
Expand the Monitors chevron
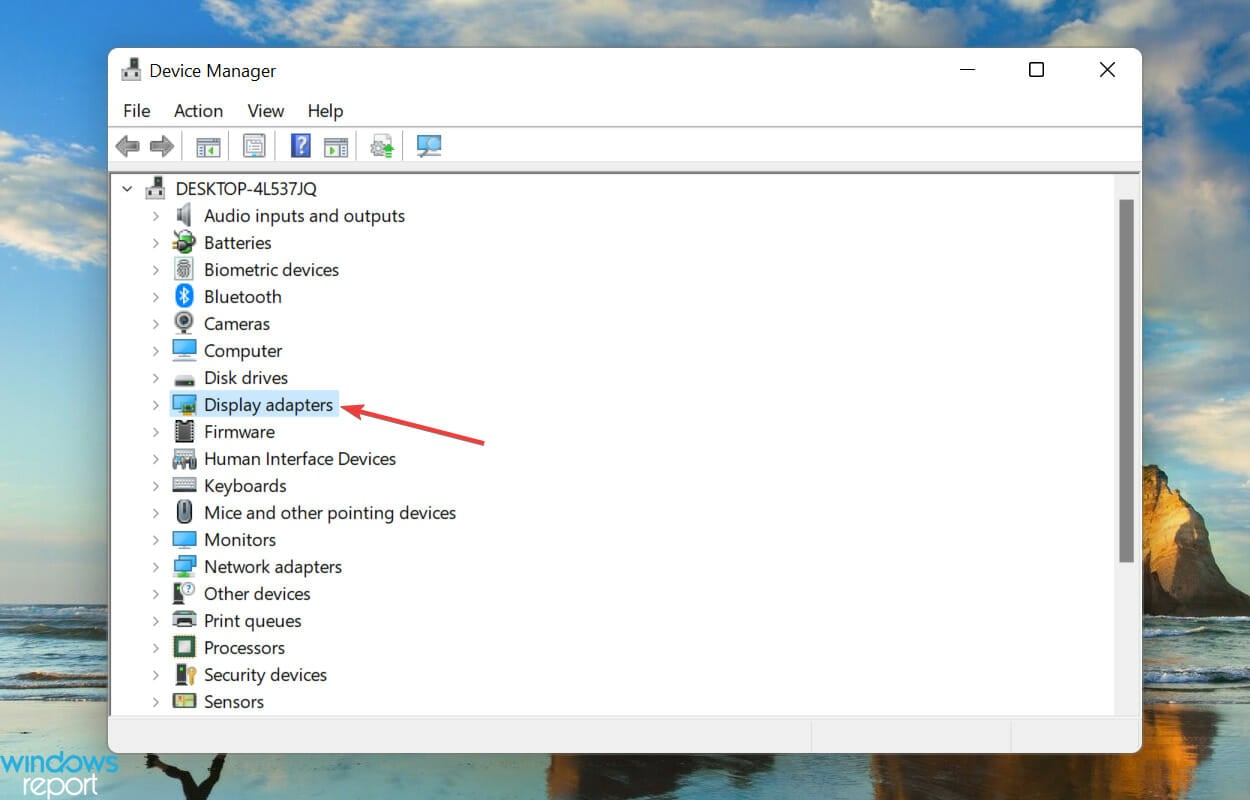(x=155, y=540)
